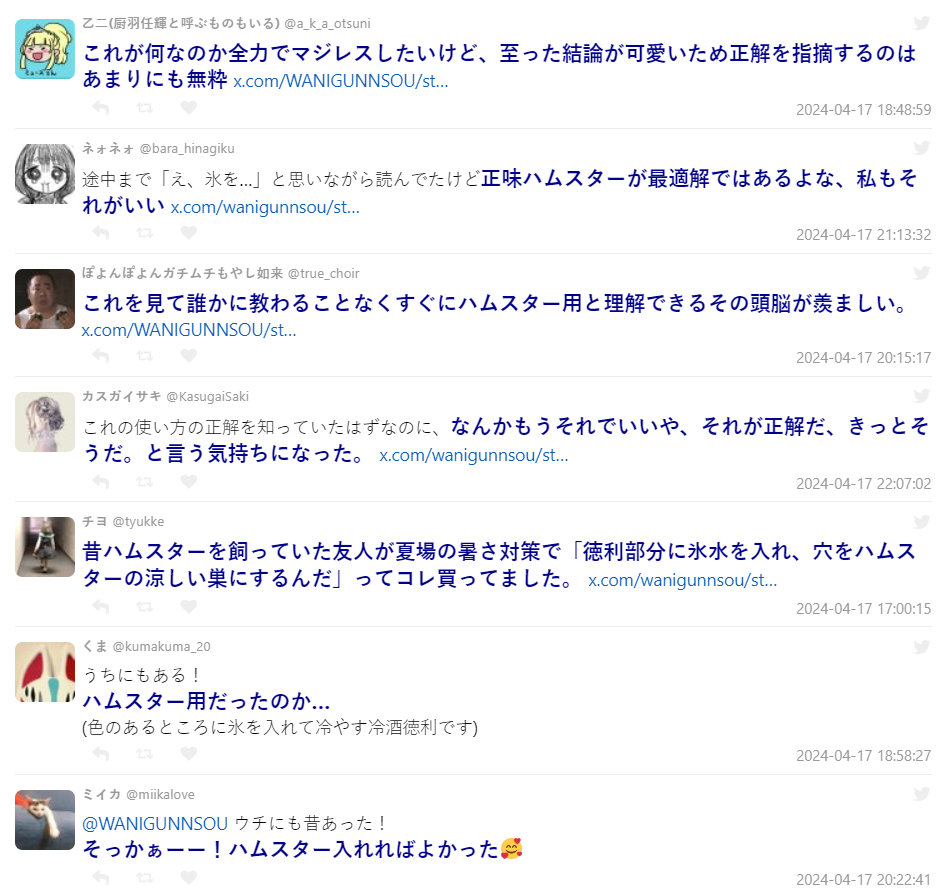Image resolution: width=939 pixels, height=892 pixels.
Task: Open the @kumakuma_20 username handle
Action: (x=162, y=647)
